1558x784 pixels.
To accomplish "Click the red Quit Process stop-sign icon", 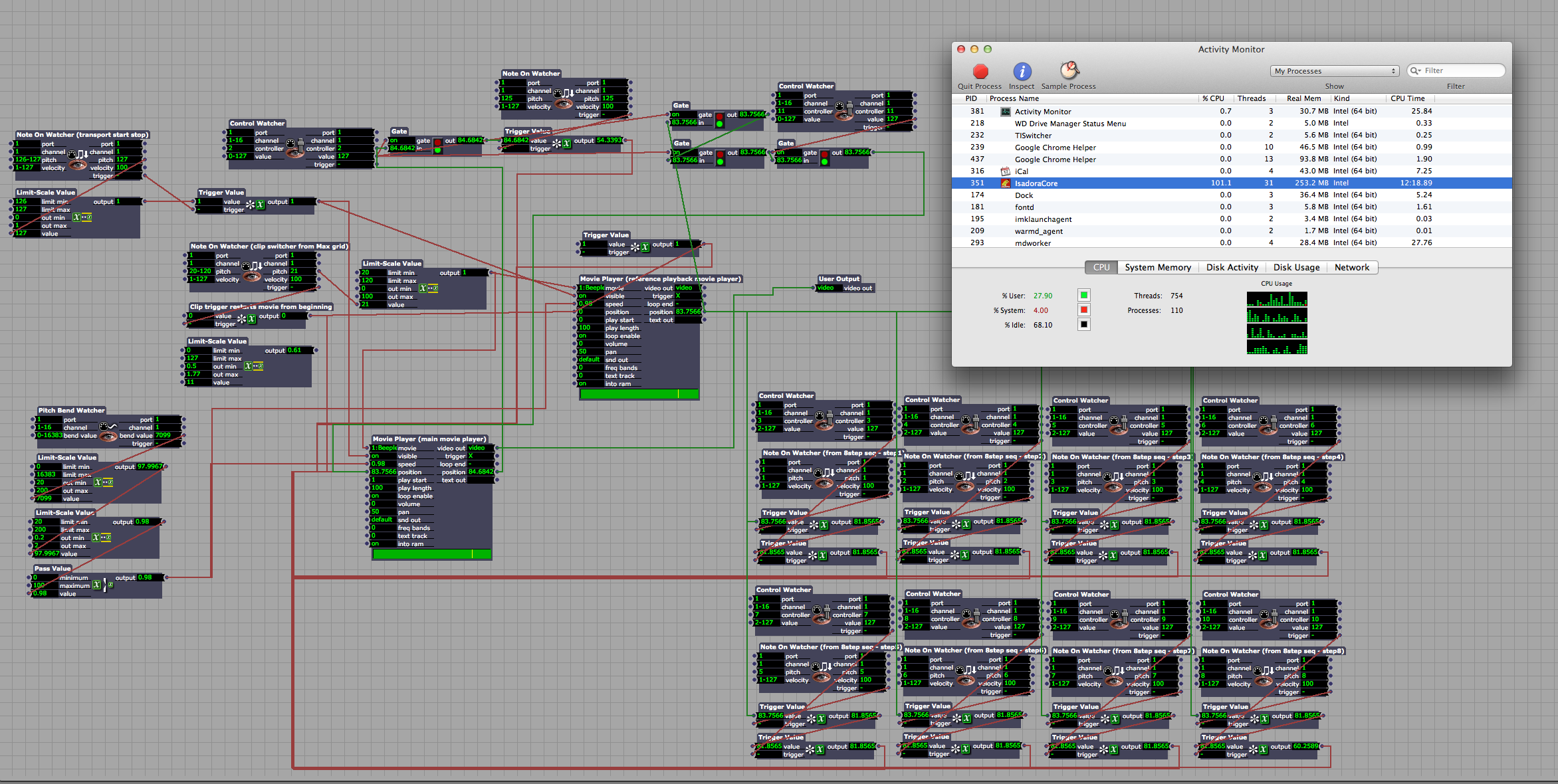I will coord(980,71).
